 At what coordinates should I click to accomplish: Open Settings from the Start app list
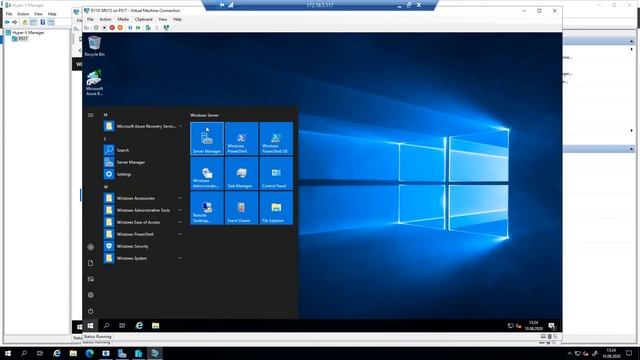(142, 174)
